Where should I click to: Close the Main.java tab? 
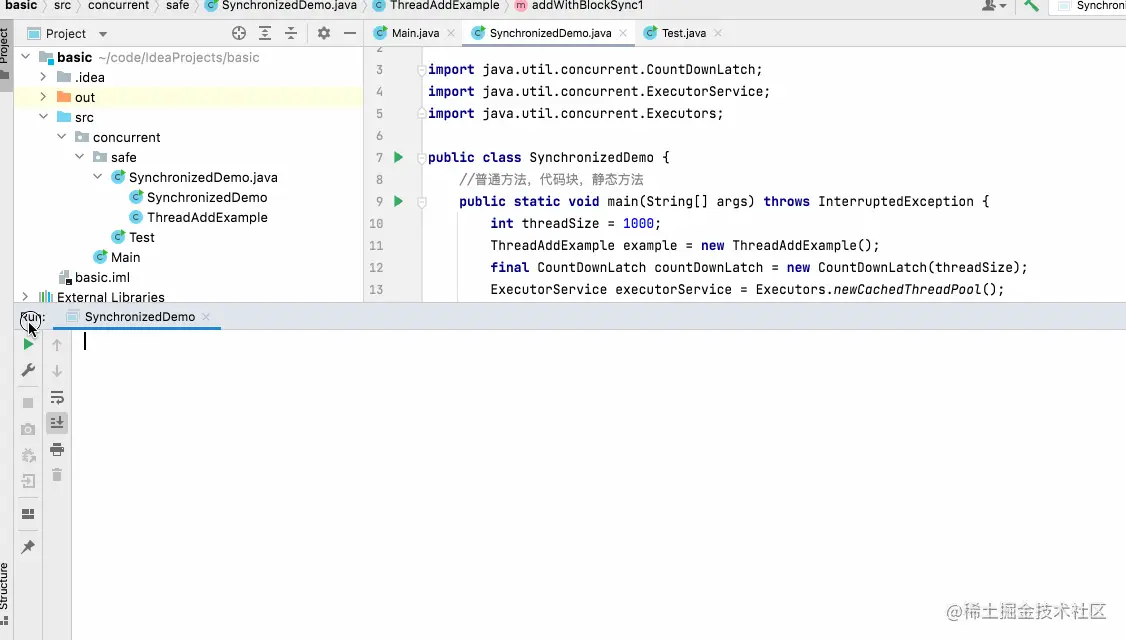451,33
